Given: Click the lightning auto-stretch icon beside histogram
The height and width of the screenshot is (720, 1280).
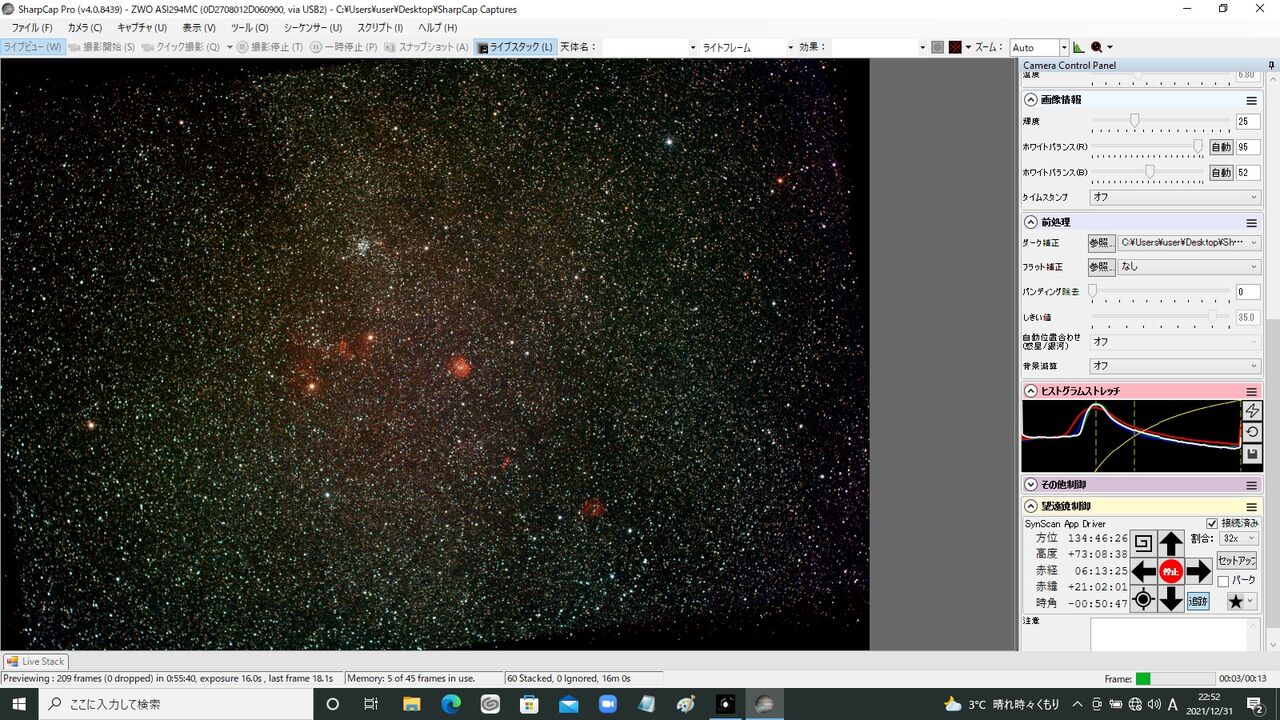Looking at the screenshot, I should tap(1252, 411).
